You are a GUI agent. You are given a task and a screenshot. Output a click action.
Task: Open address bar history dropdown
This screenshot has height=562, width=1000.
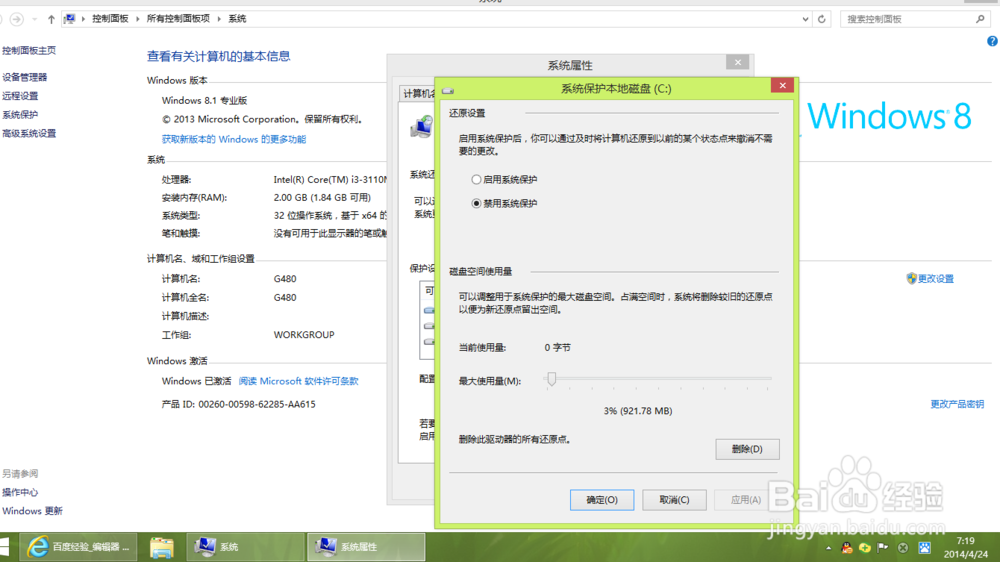coord(805,19)
